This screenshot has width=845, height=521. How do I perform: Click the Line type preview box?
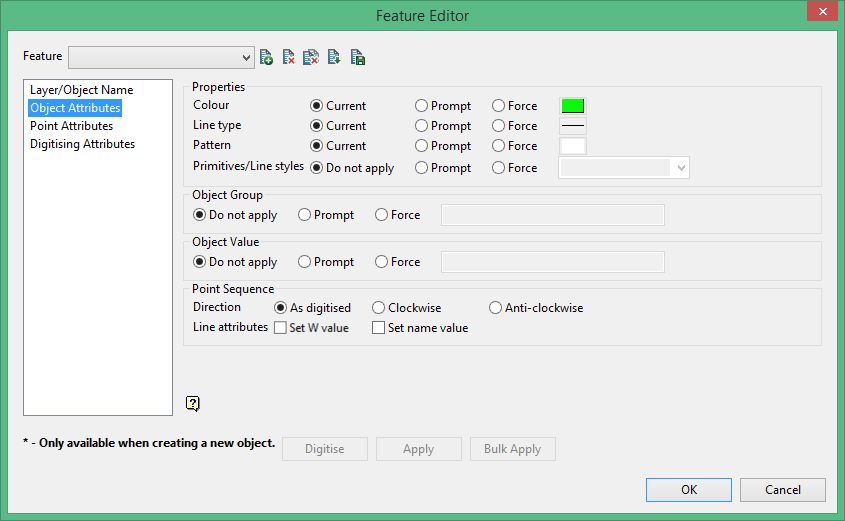tap(573, 126)
